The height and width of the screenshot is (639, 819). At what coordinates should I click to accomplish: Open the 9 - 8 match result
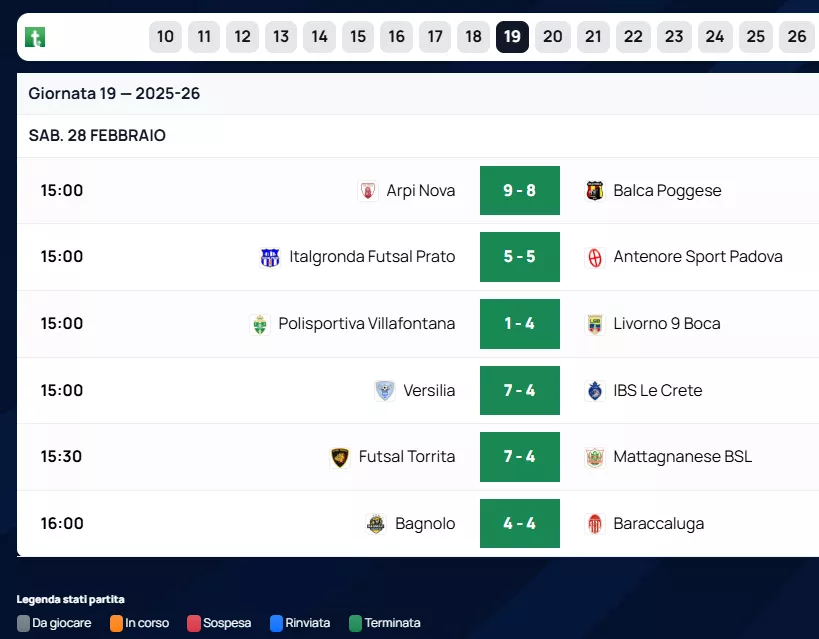tap(520, 191)
